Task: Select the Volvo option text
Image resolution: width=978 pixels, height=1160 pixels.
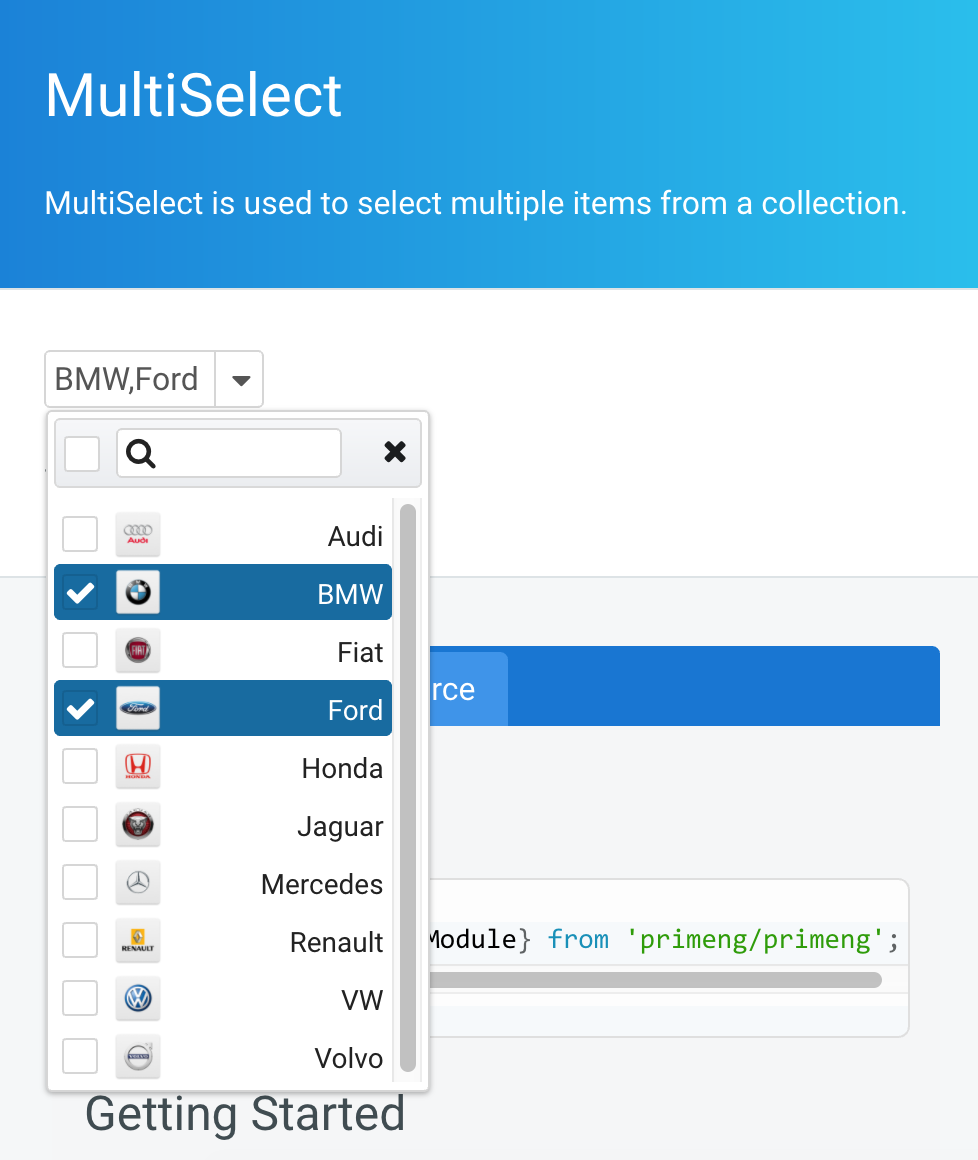Action: tap(348, 1059)
